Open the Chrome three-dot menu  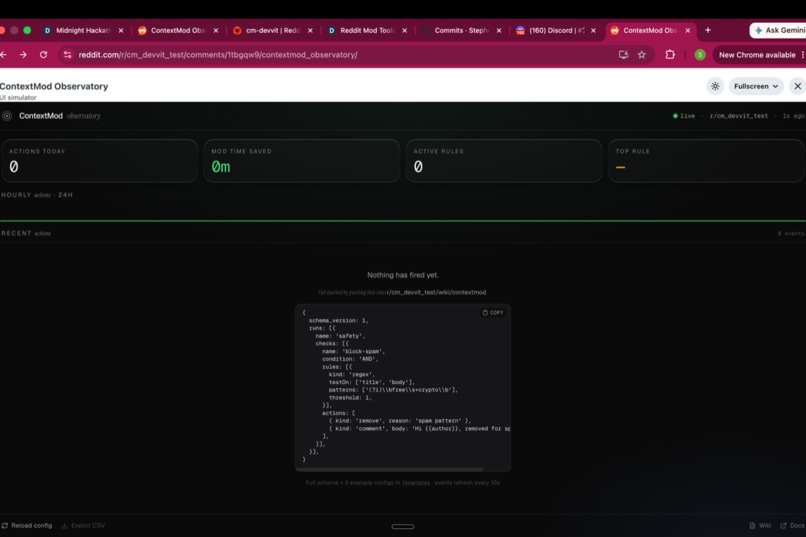click(802, 55)
